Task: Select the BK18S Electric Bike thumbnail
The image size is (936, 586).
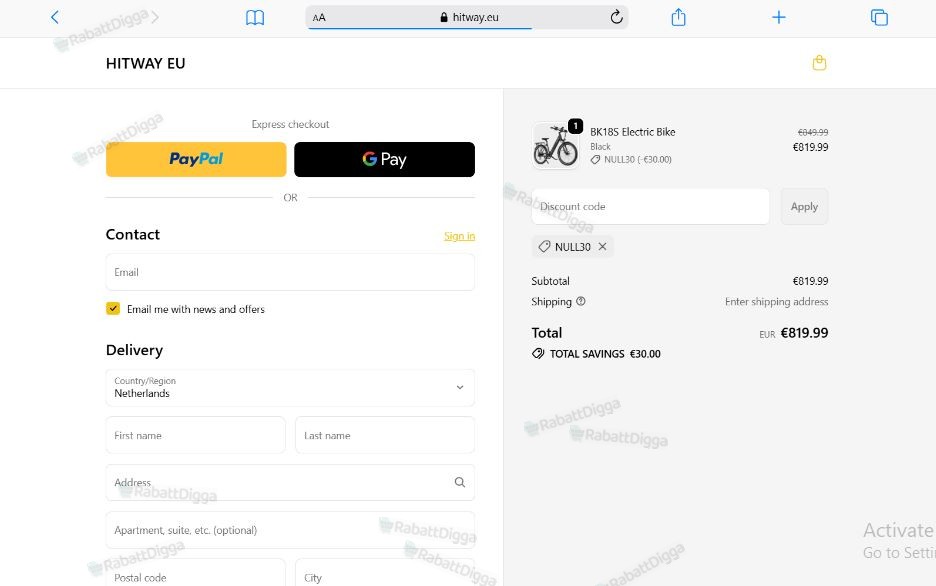Action: coord(556,146)
